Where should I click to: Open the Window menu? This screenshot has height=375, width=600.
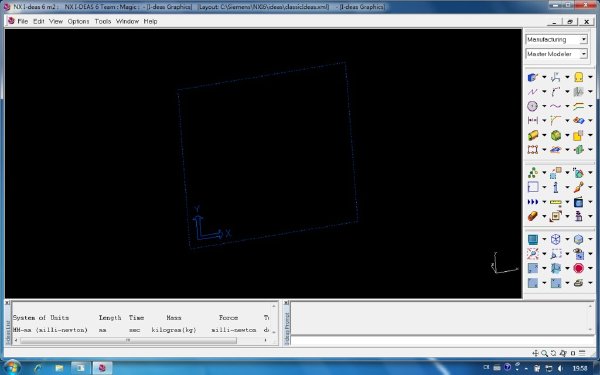pos(127,21)
